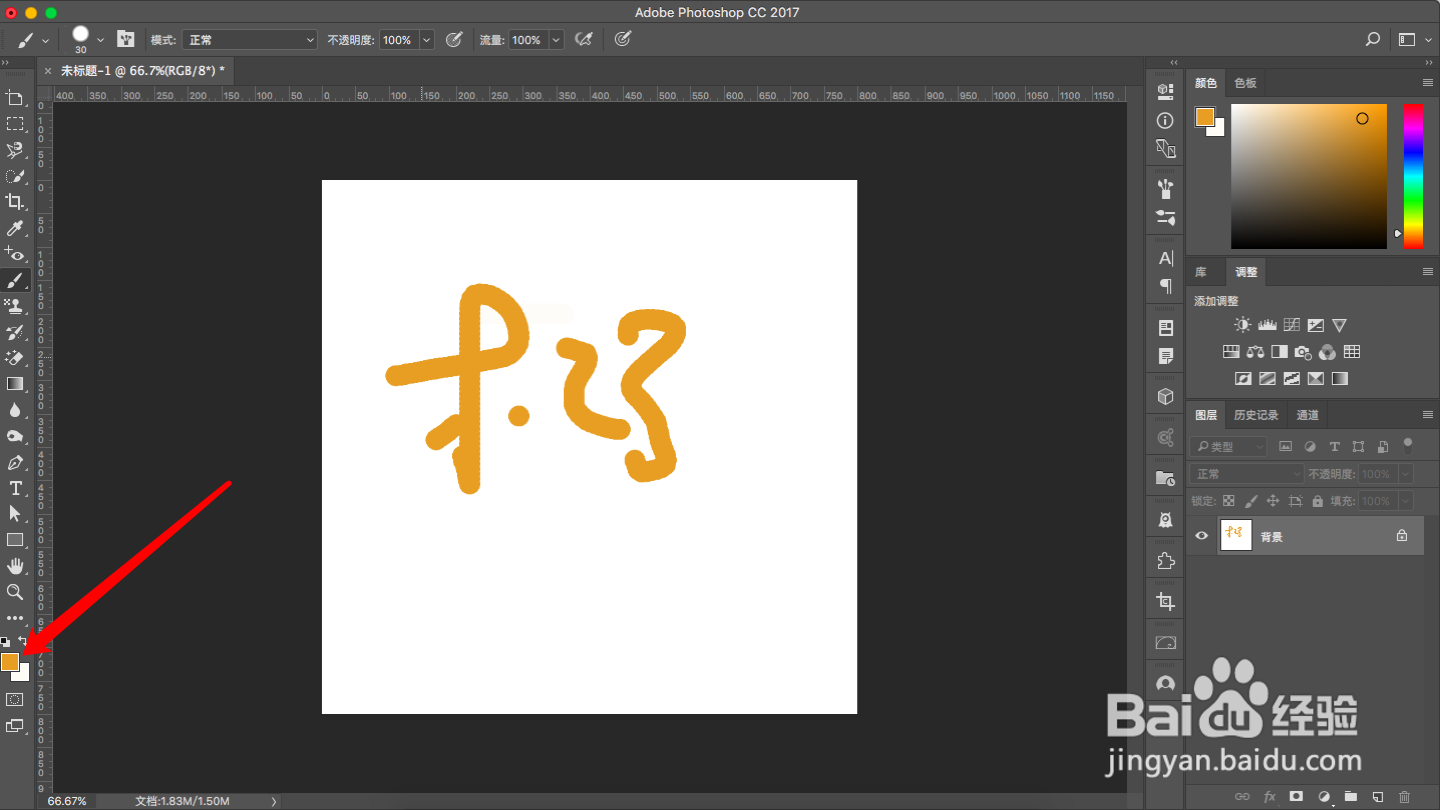Create a new group folder button

[x=1350, y=797]
